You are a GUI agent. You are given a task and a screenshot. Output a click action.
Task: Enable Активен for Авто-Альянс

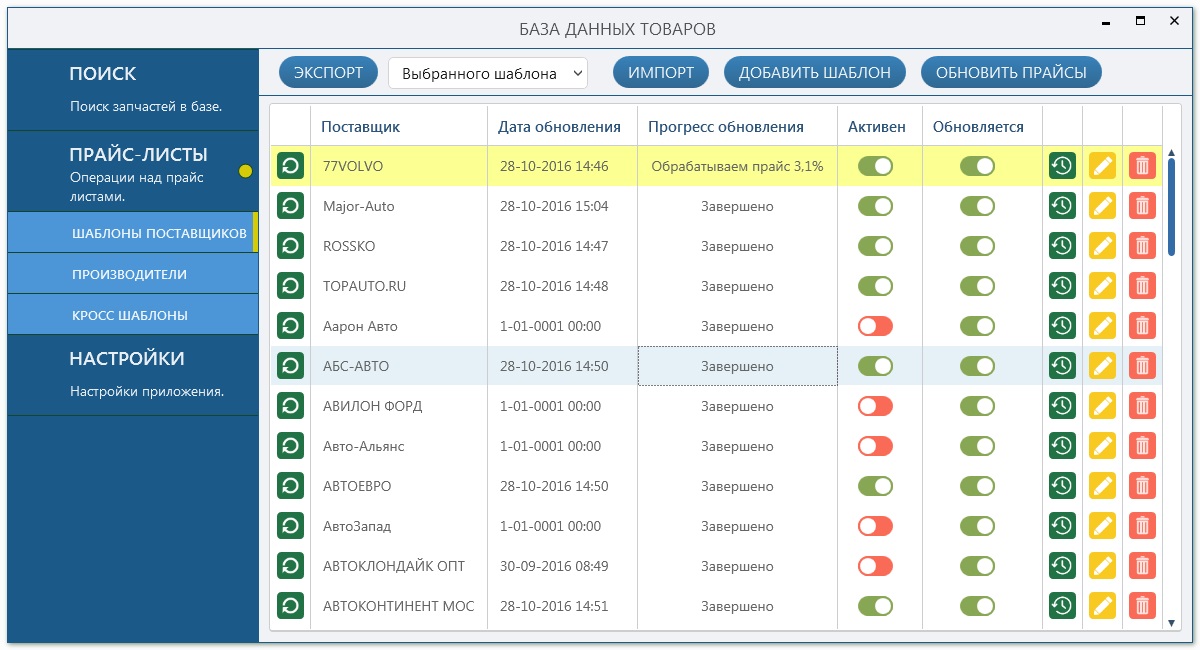[875, 446]
